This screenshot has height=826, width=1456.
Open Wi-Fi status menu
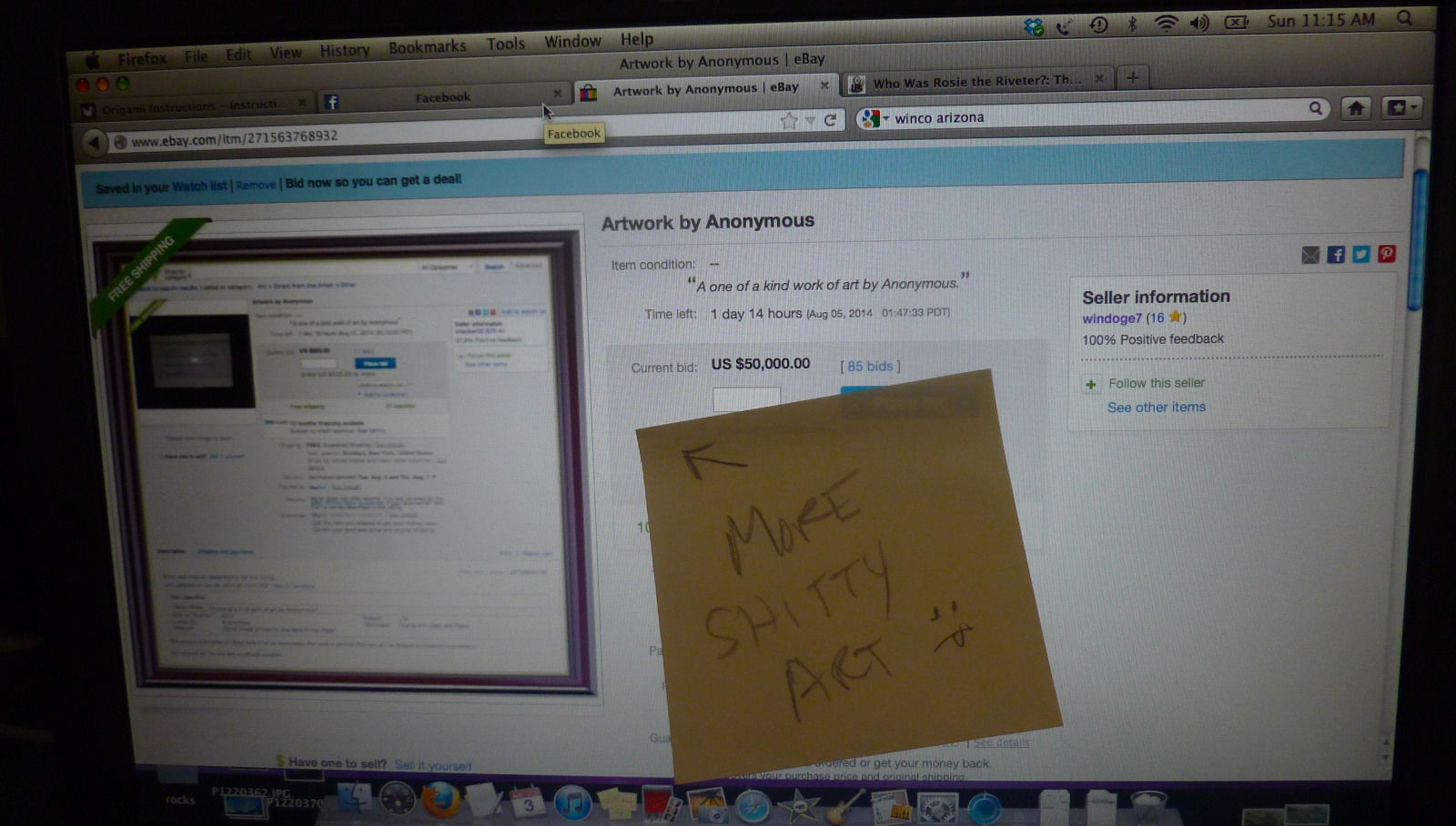tap(1166, 24)
